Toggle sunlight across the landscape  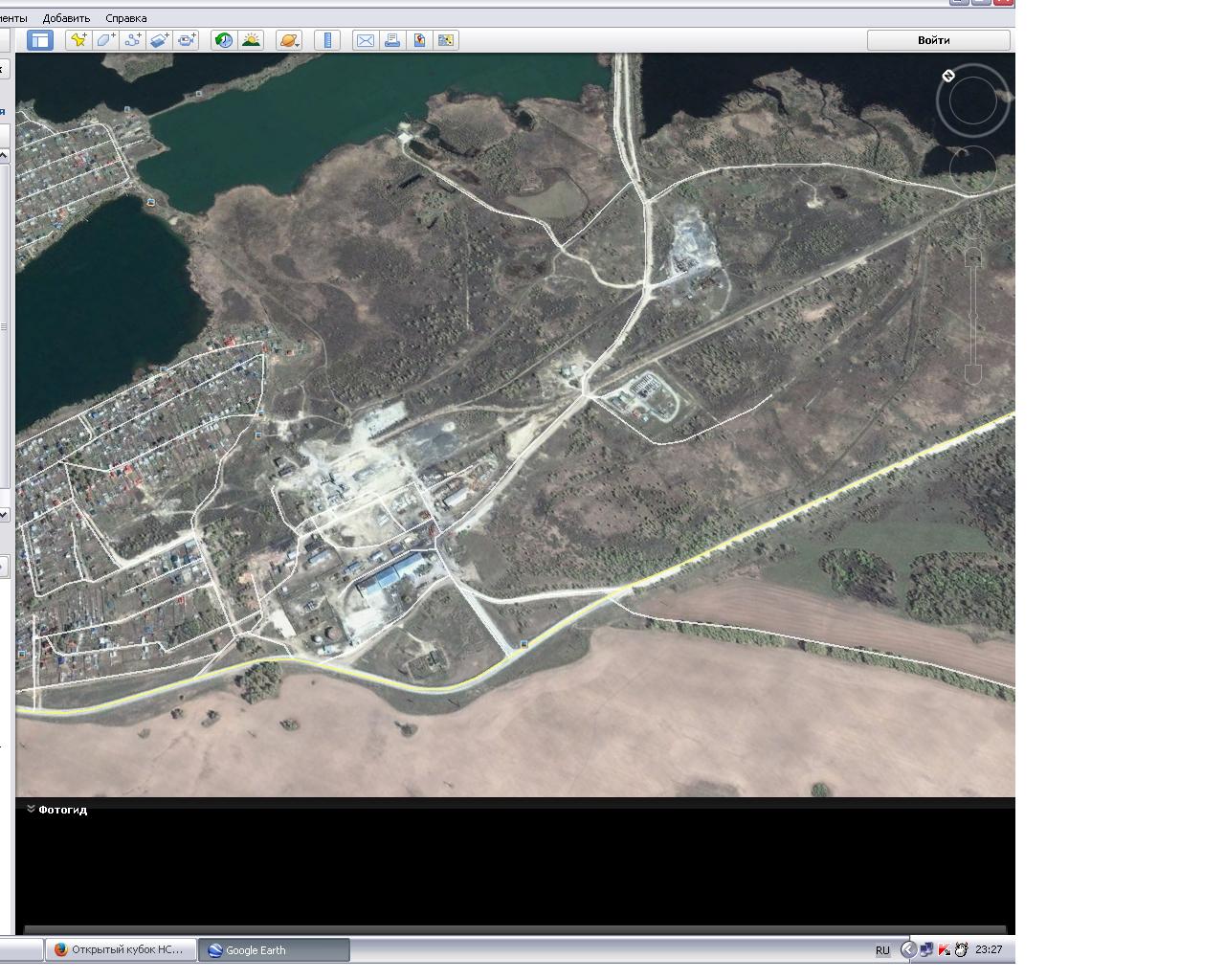click(251, 40)
